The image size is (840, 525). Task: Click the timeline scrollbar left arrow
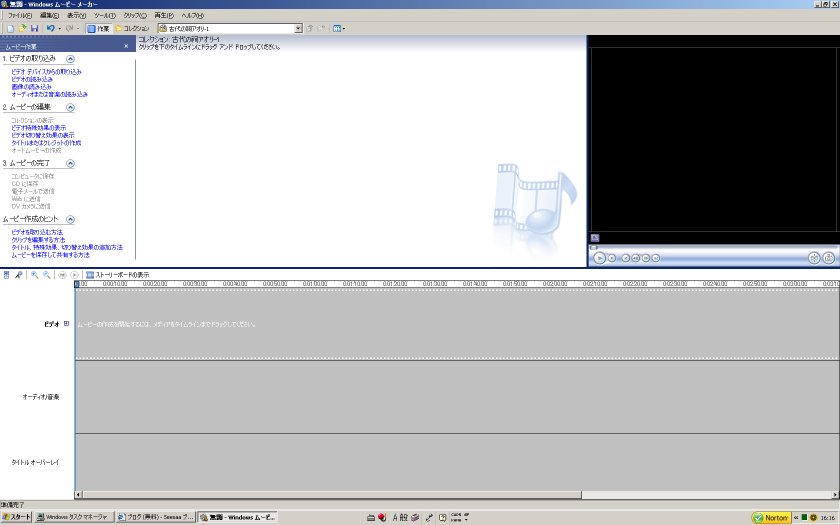pos(78,495)
